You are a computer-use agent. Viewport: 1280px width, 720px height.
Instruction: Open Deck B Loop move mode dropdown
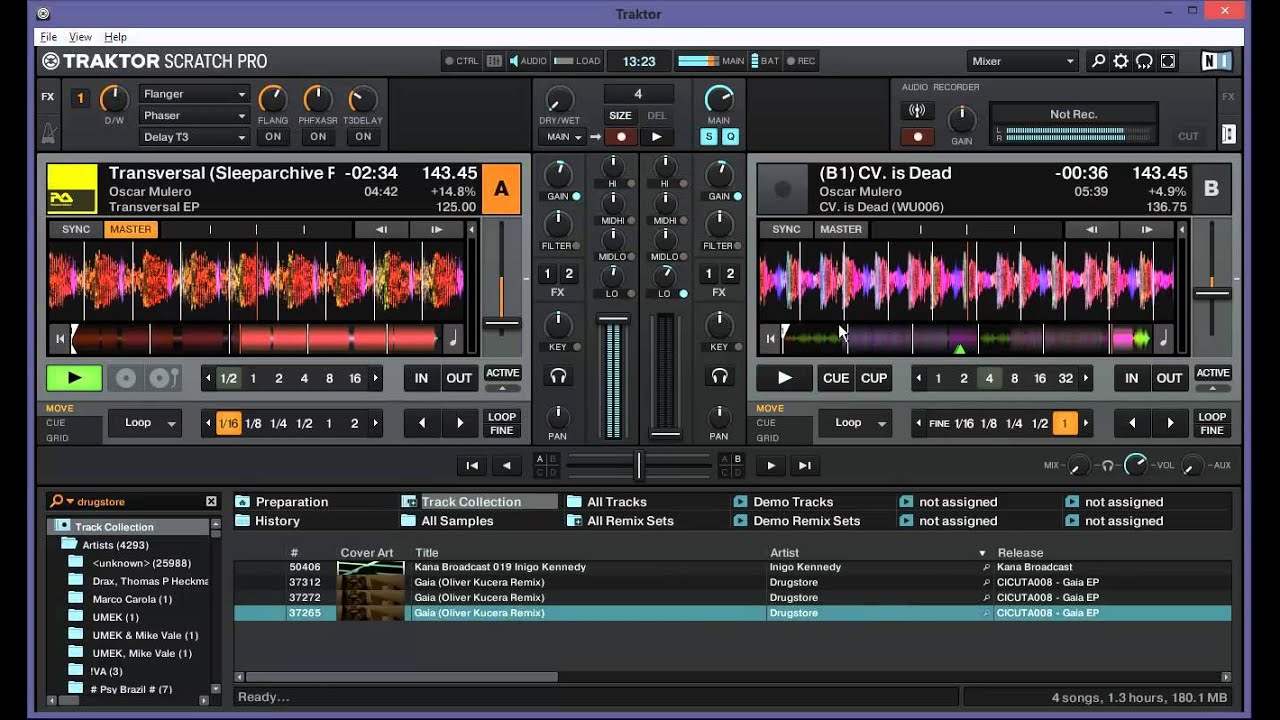pos(855,423)
